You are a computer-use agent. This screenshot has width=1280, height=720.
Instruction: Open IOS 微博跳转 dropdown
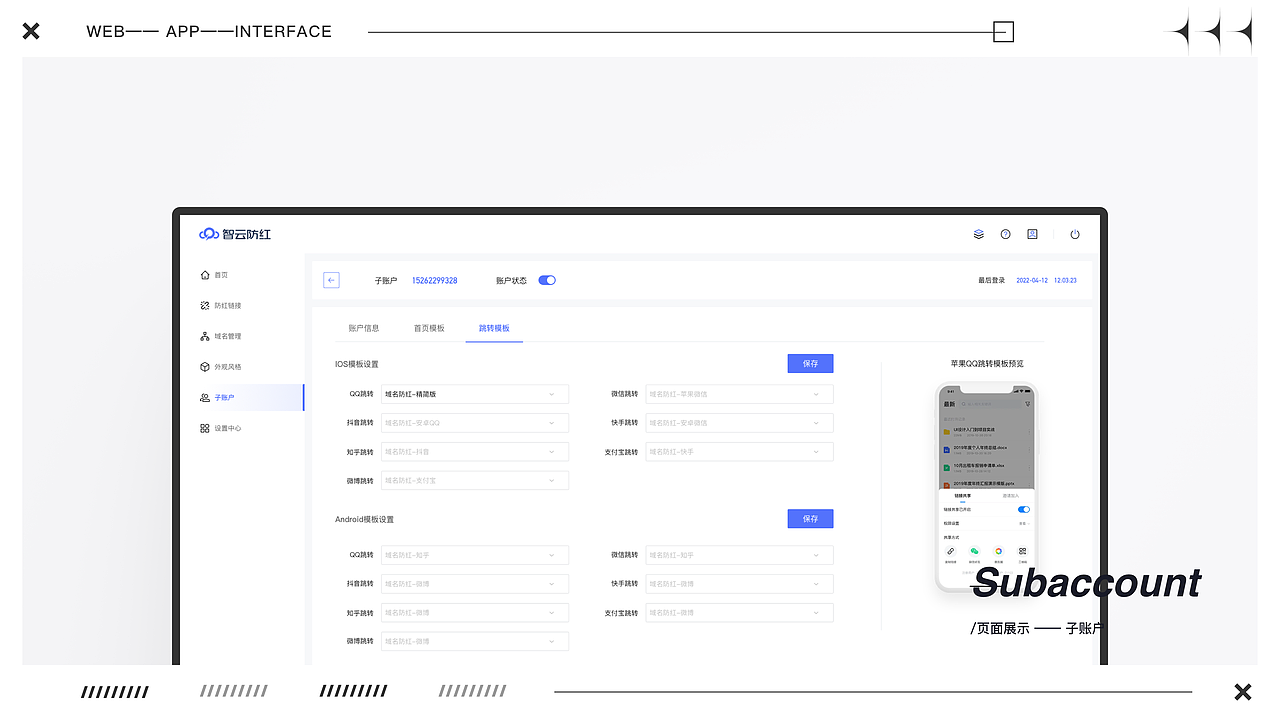tap(475, 481)
